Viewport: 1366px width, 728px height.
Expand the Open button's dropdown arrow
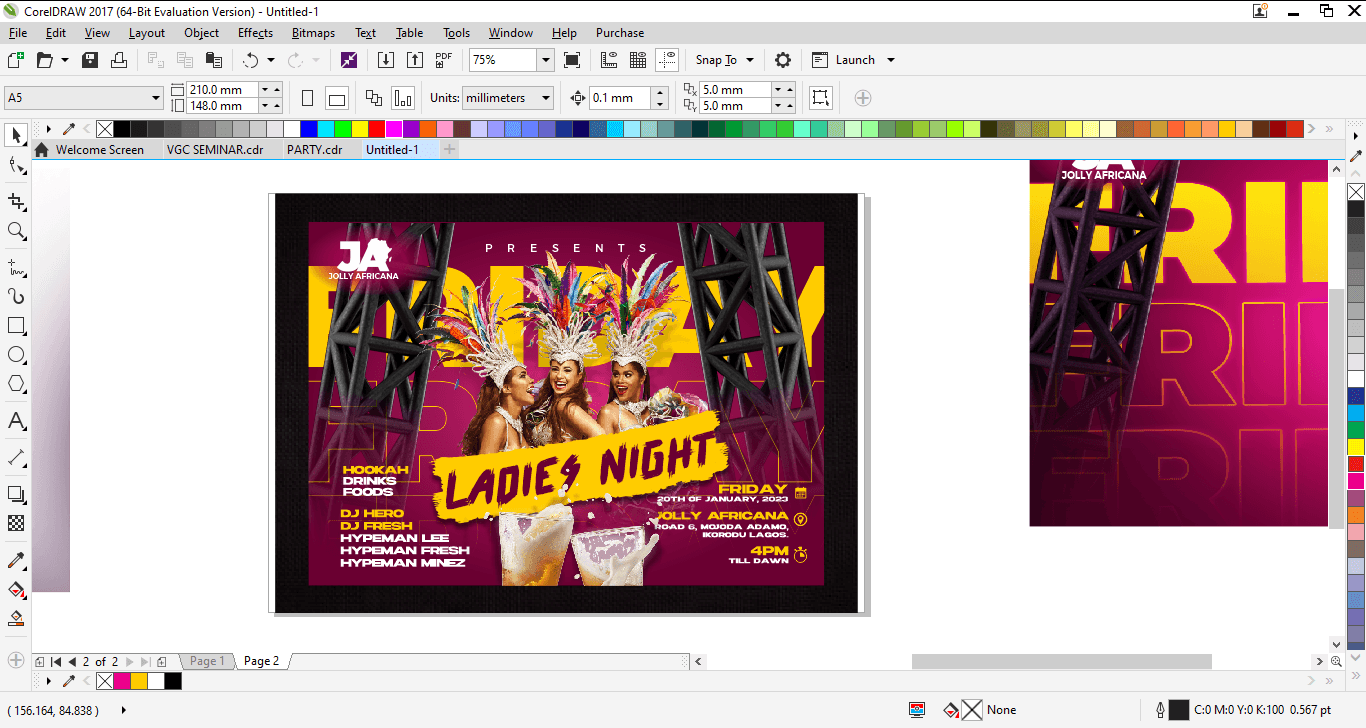pyautogui.click(x=65, y=60)
